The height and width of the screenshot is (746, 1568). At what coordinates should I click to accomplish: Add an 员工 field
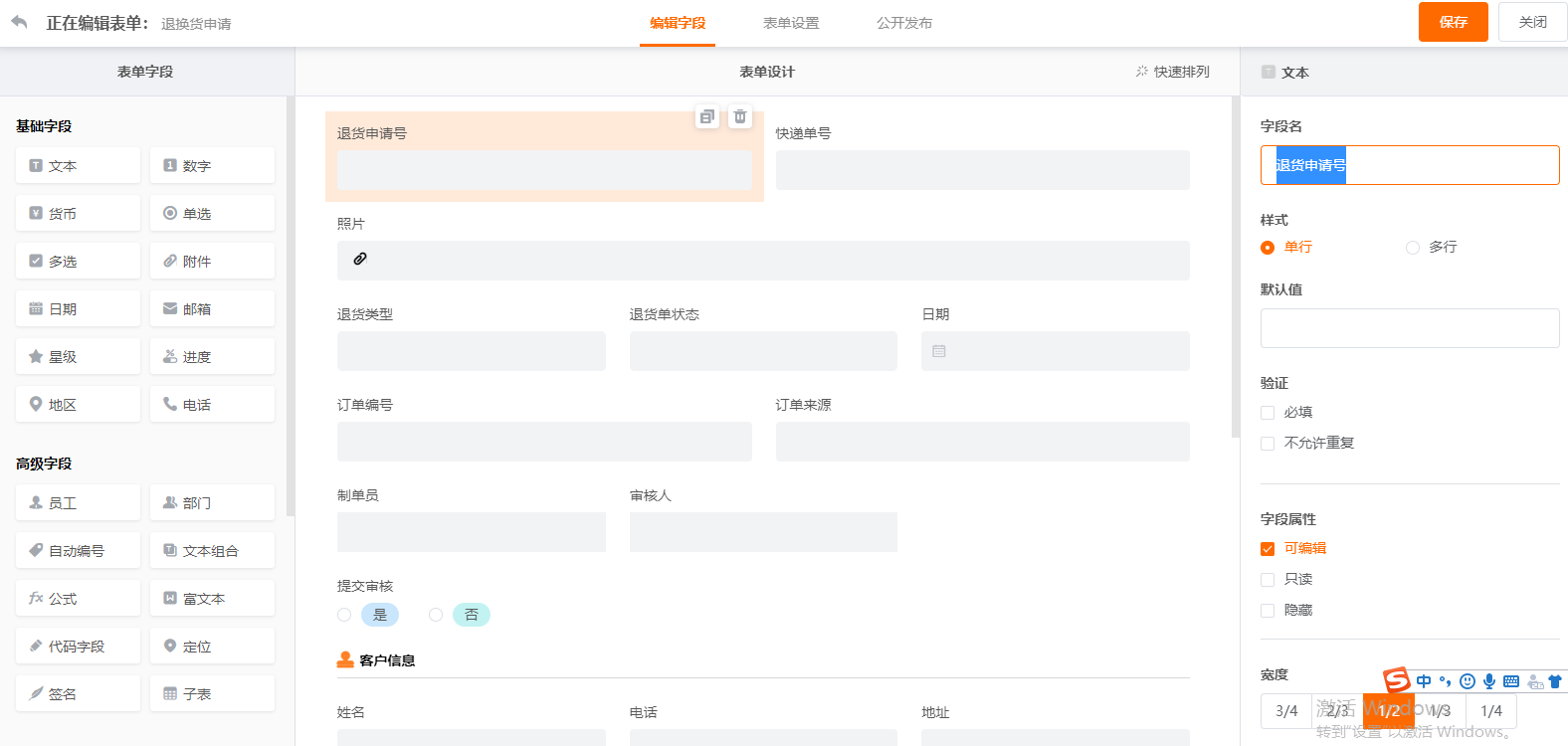tap(78, 502)
